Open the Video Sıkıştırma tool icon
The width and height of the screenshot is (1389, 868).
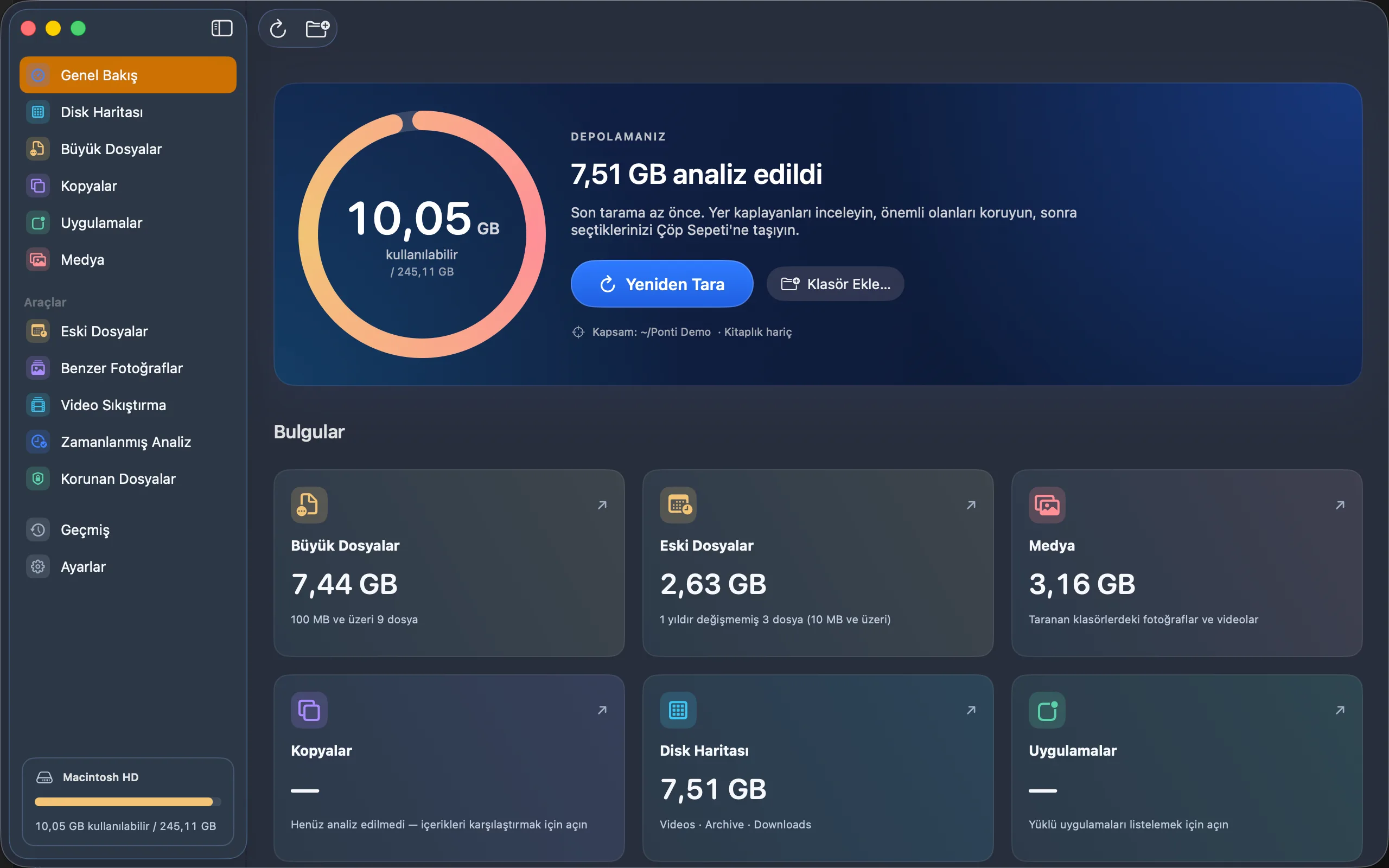(x=38, y=405)
